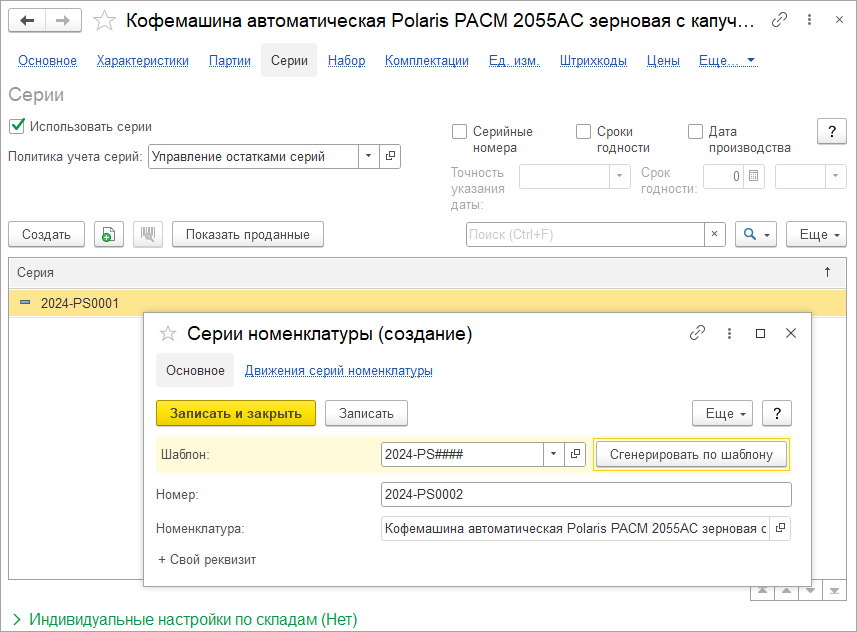Three-dot menu in Серии номенклатуры dialog
857x632 pixels.
pos(729,333)
